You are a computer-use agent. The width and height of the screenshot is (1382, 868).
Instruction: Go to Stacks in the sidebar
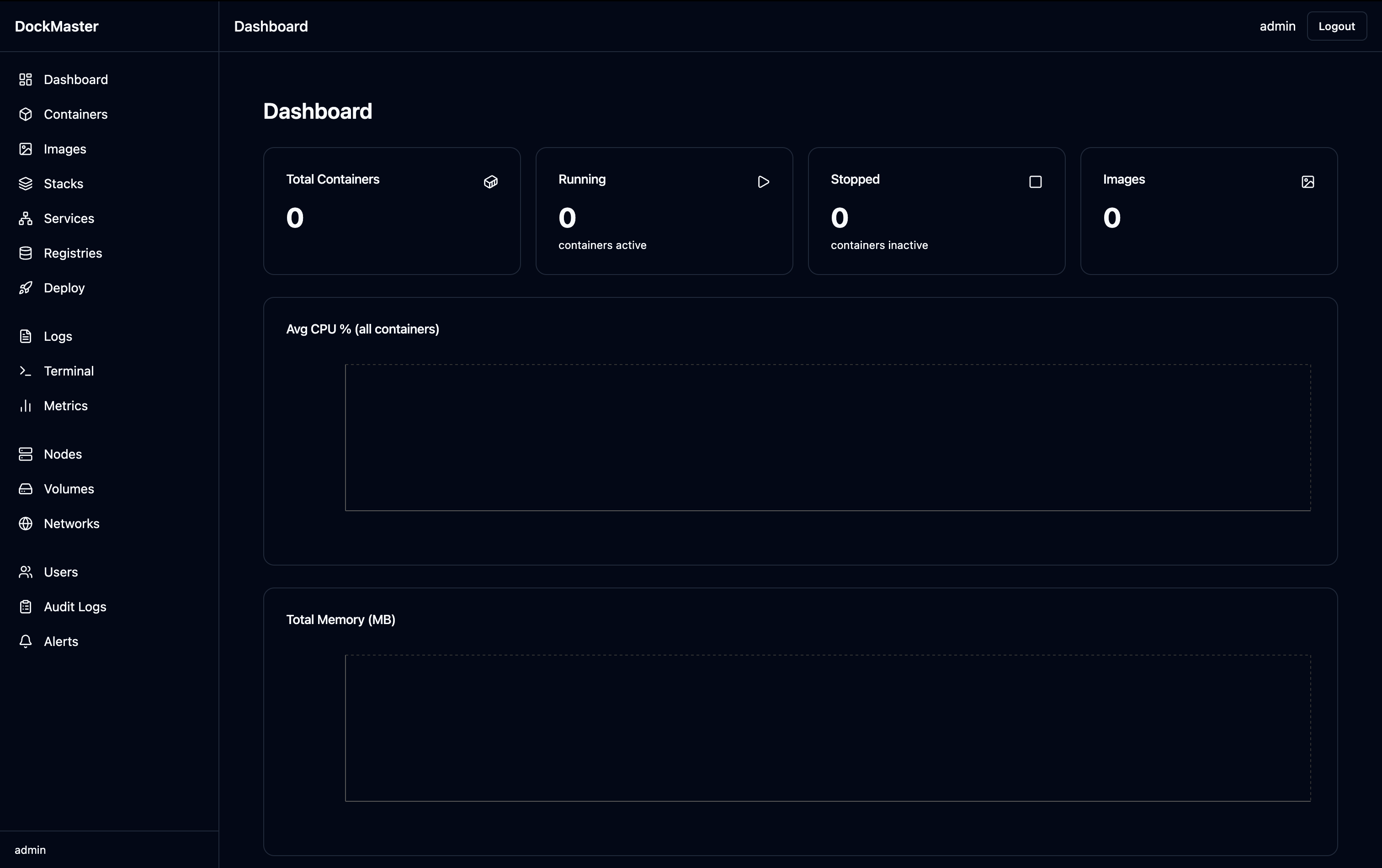click(64, 184)
